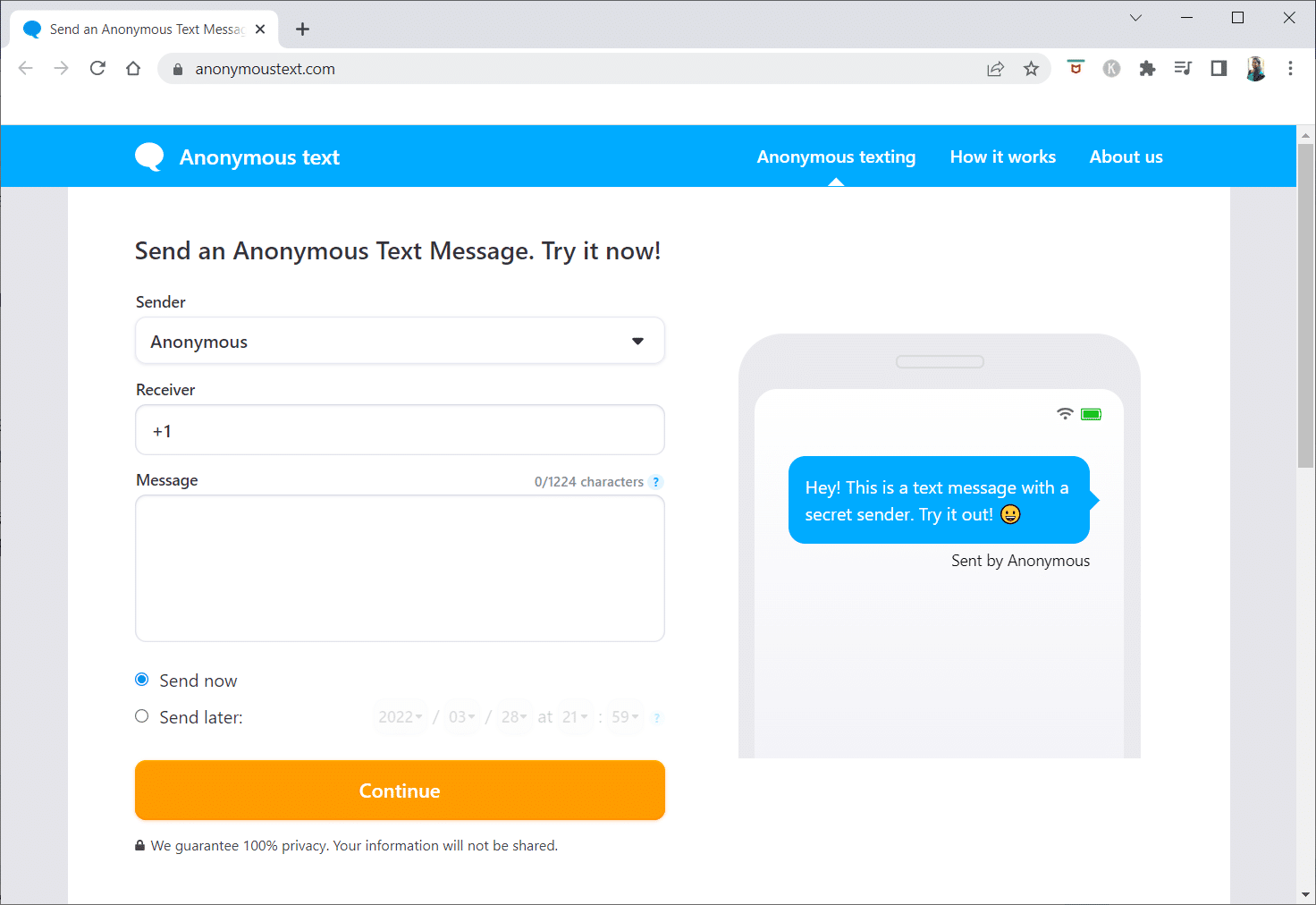Click the emoji in the preview message
Image resolution: width=1316 pixels, height=905 pixels.
1010,514
